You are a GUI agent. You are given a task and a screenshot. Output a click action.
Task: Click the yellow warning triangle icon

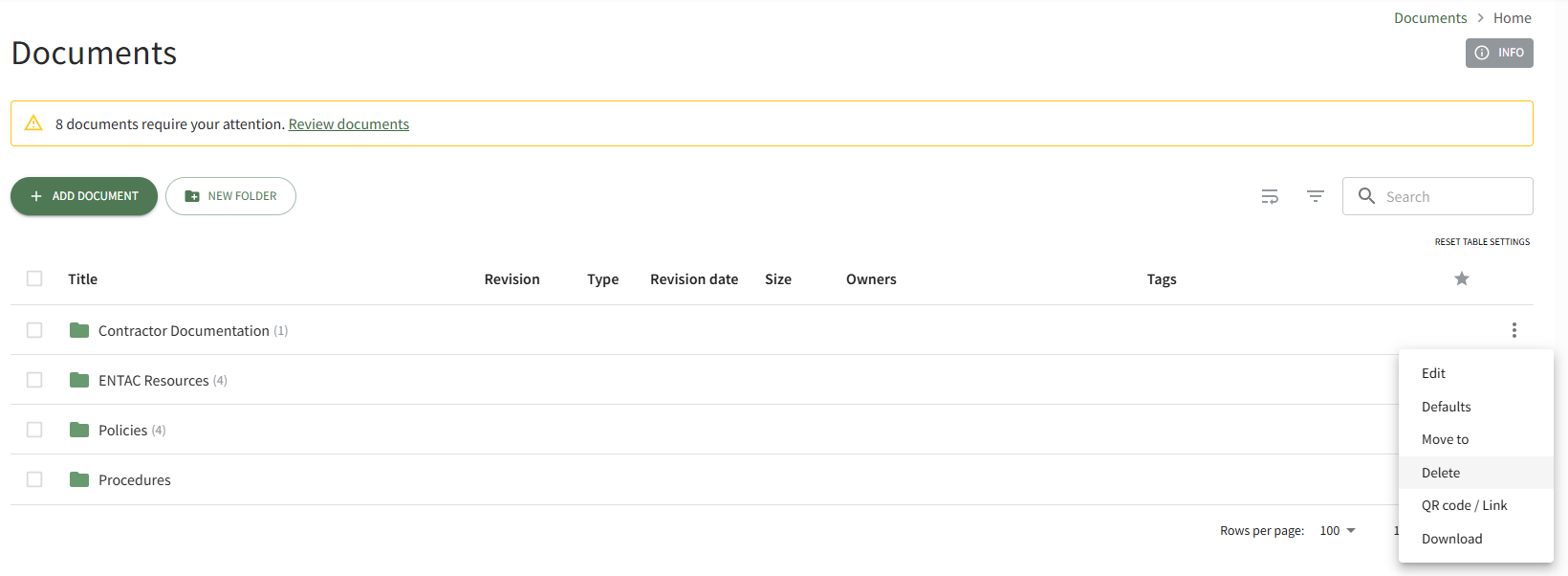click(33, 123)
